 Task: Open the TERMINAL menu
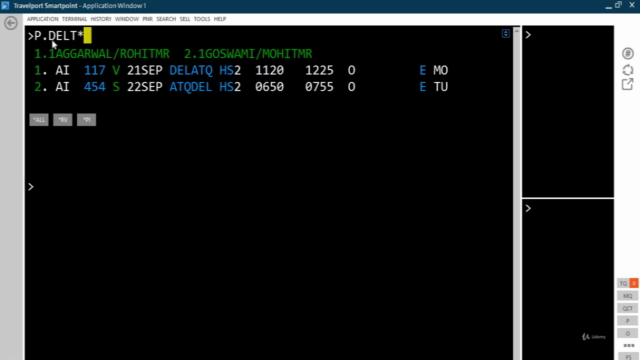pyautogui.click(x=74, y=19)
